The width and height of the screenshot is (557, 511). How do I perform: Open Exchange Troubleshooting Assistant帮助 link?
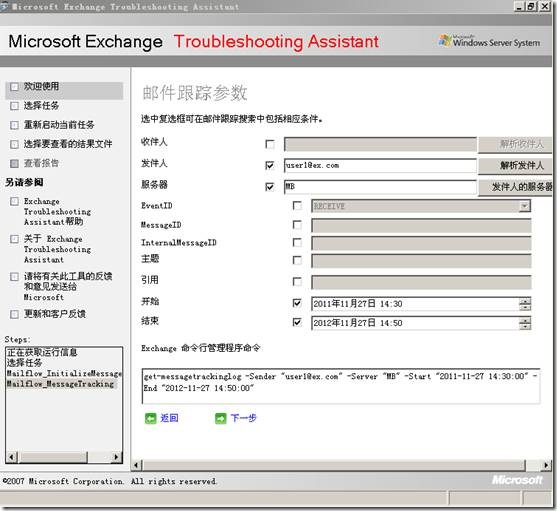click(57, 211)
